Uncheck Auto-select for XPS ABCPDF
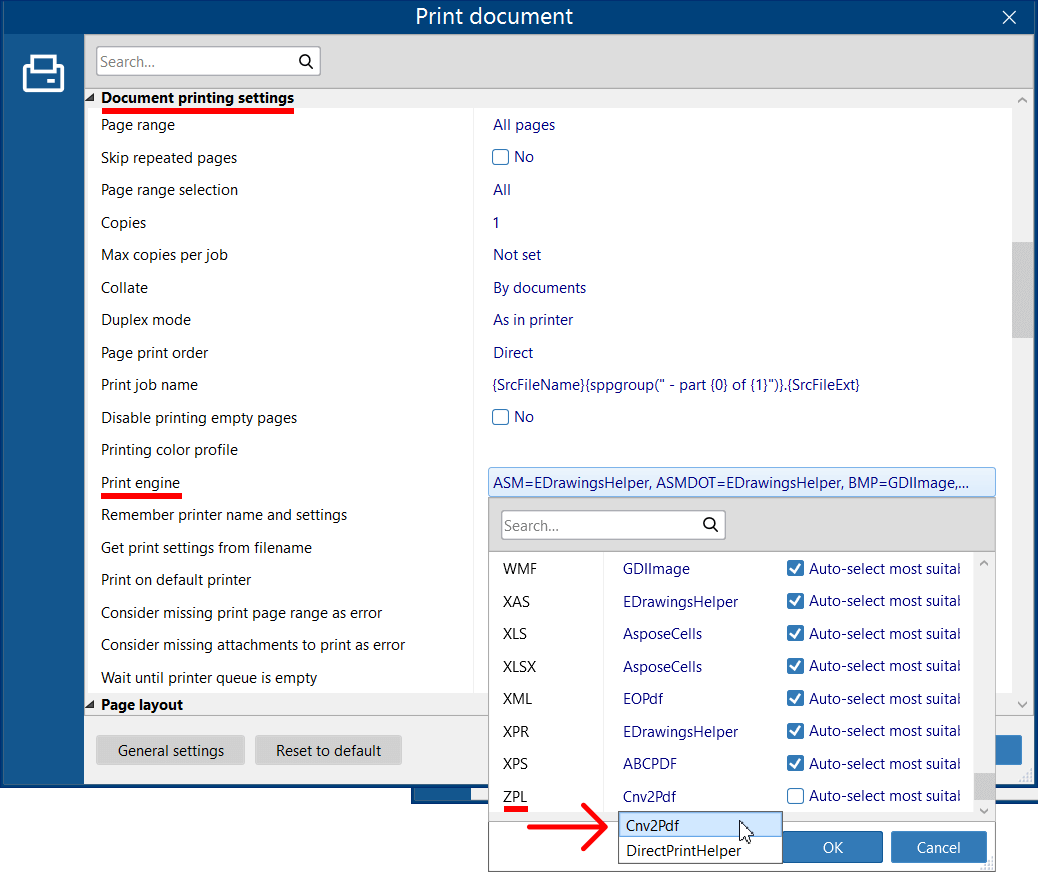 tap(797, 763)
